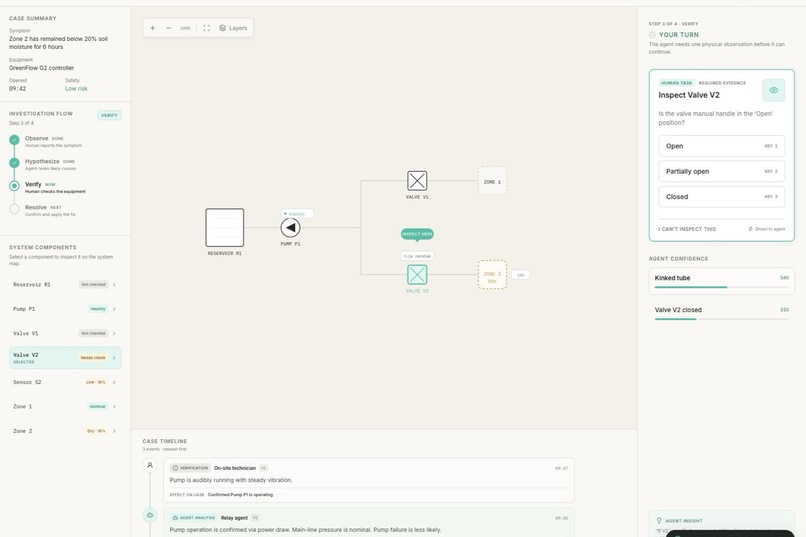Click the Verify badge in Investigation Flow

coord(109,115)
